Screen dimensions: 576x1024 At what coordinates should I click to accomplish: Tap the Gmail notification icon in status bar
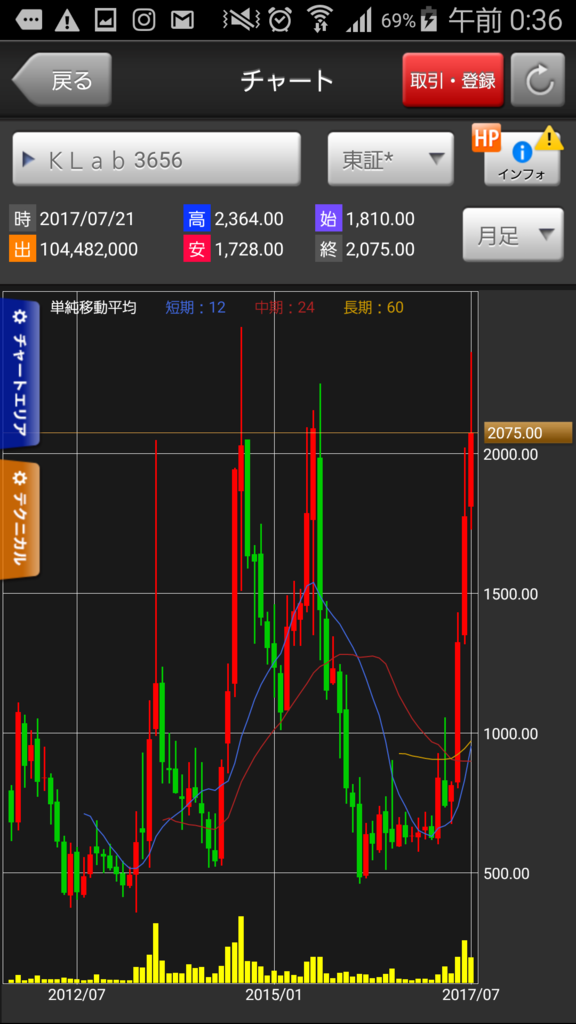point(182,20)
